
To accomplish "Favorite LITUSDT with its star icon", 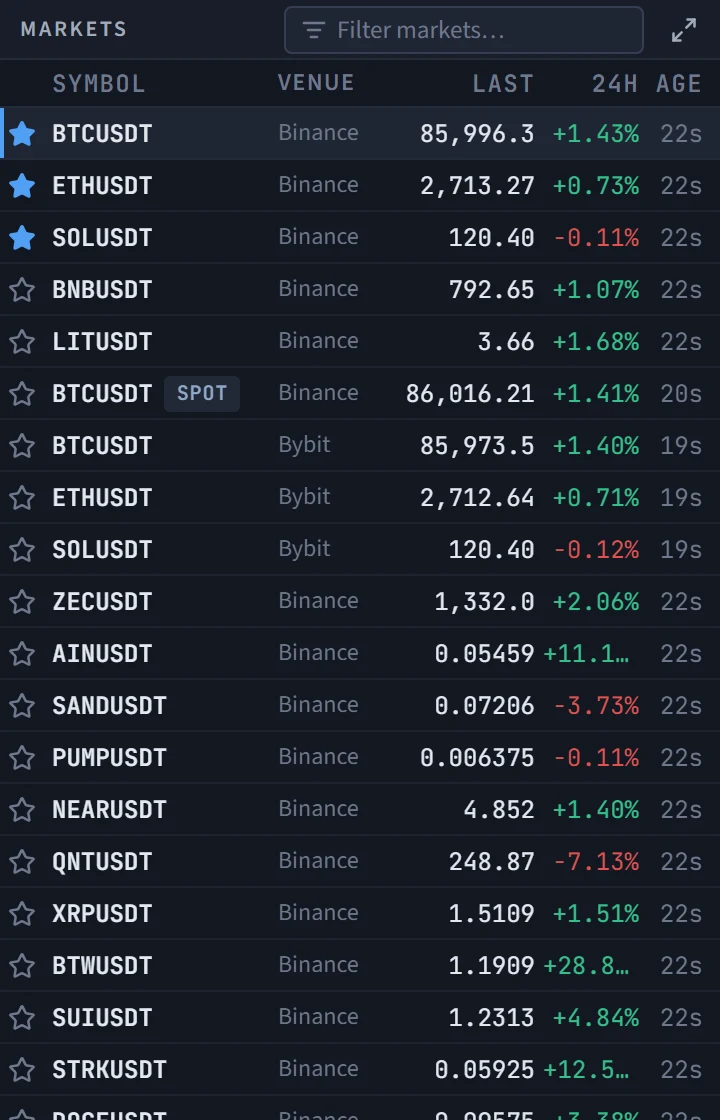I will (x=22, y=341).
